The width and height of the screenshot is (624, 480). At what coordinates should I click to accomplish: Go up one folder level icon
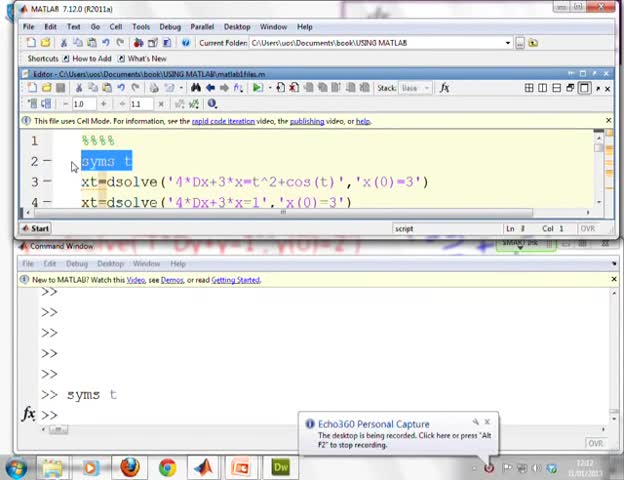pyautogui.click(x=533, y=43)
